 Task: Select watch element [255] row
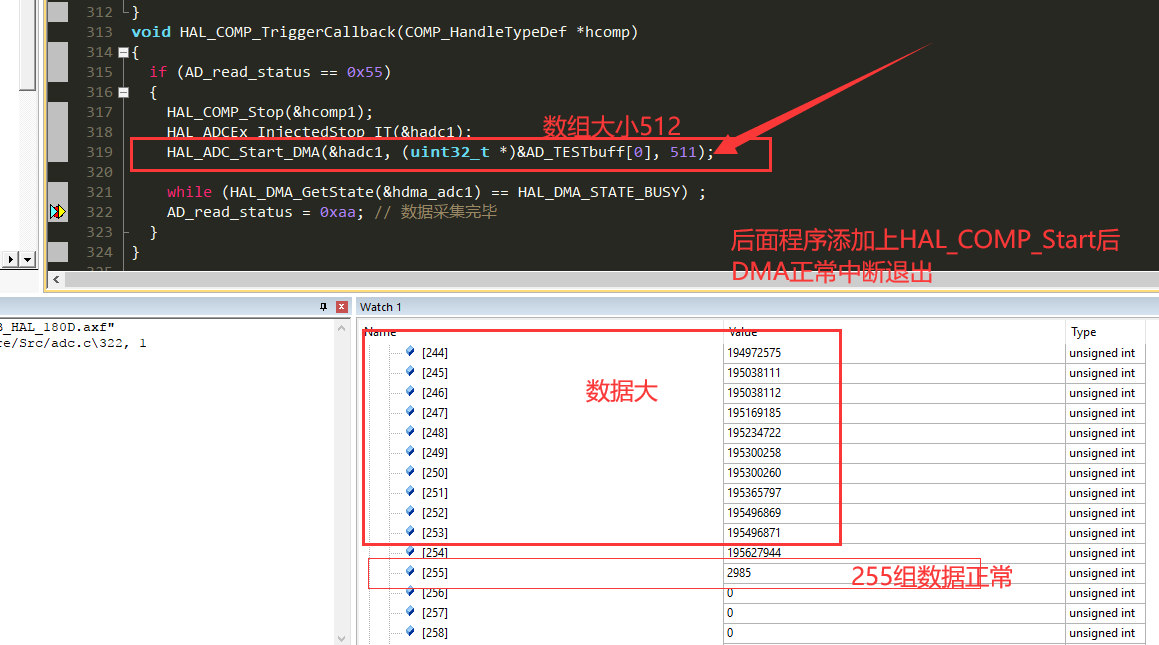[750, 572]
